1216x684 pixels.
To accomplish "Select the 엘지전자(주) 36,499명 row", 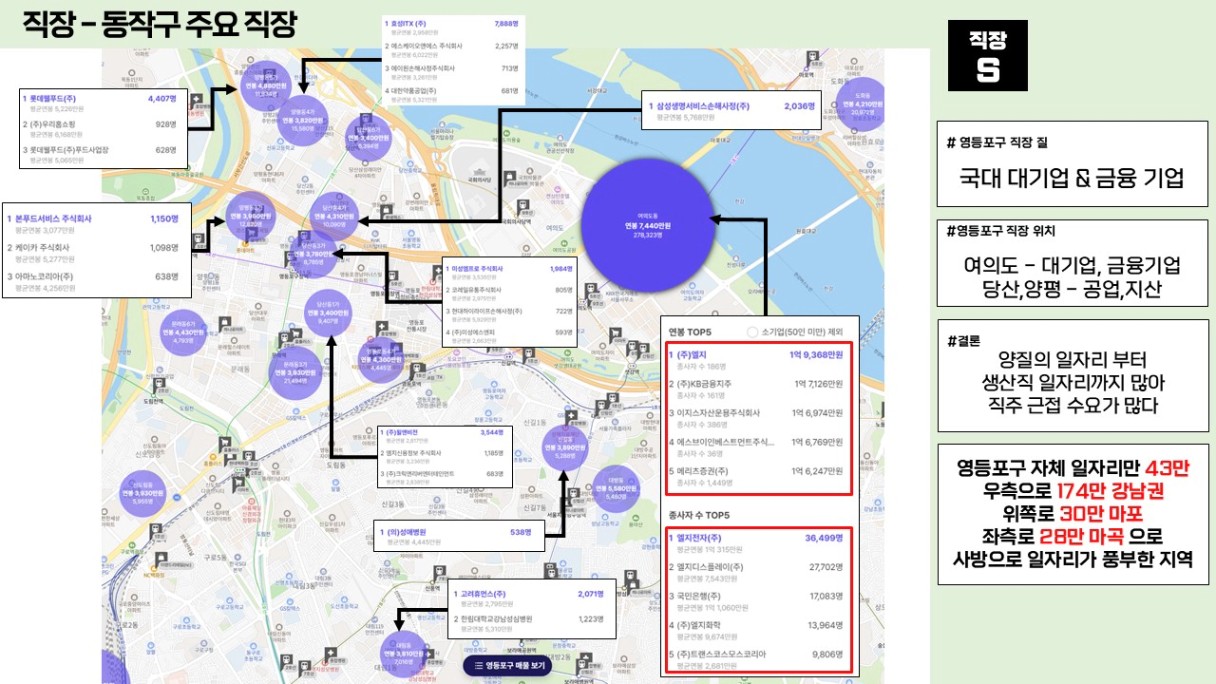I will pos(758,543).
